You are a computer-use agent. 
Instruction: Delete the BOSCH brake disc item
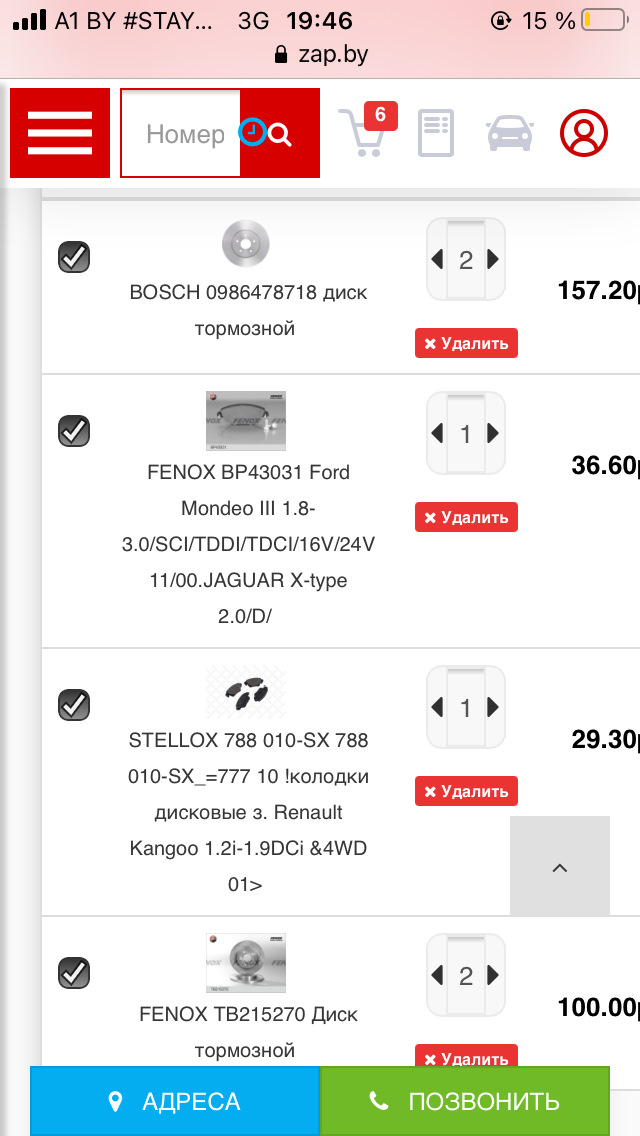(x=466, y=343)
